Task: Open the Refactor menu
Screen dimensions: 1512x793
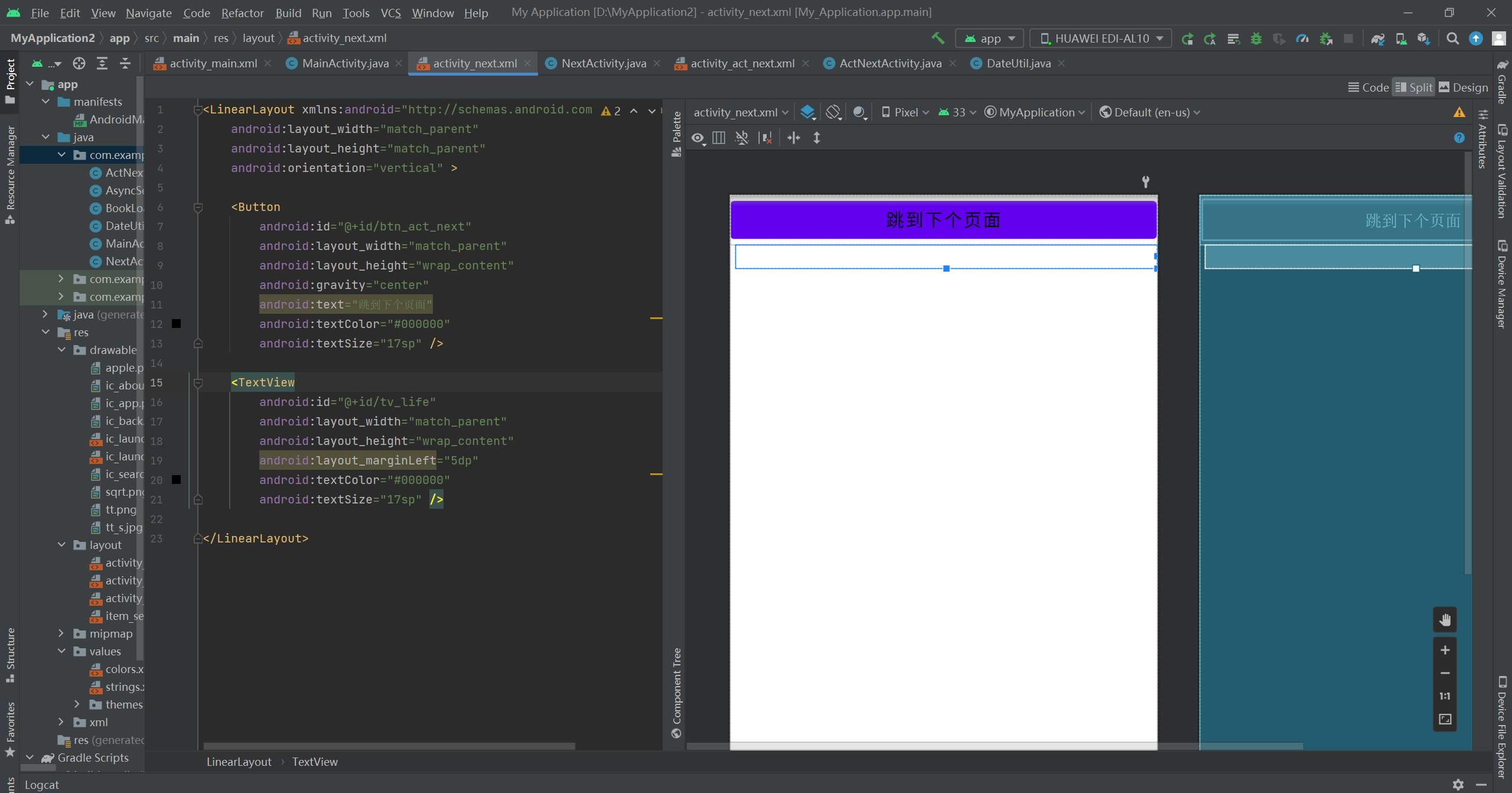Action: pos(242,12)
